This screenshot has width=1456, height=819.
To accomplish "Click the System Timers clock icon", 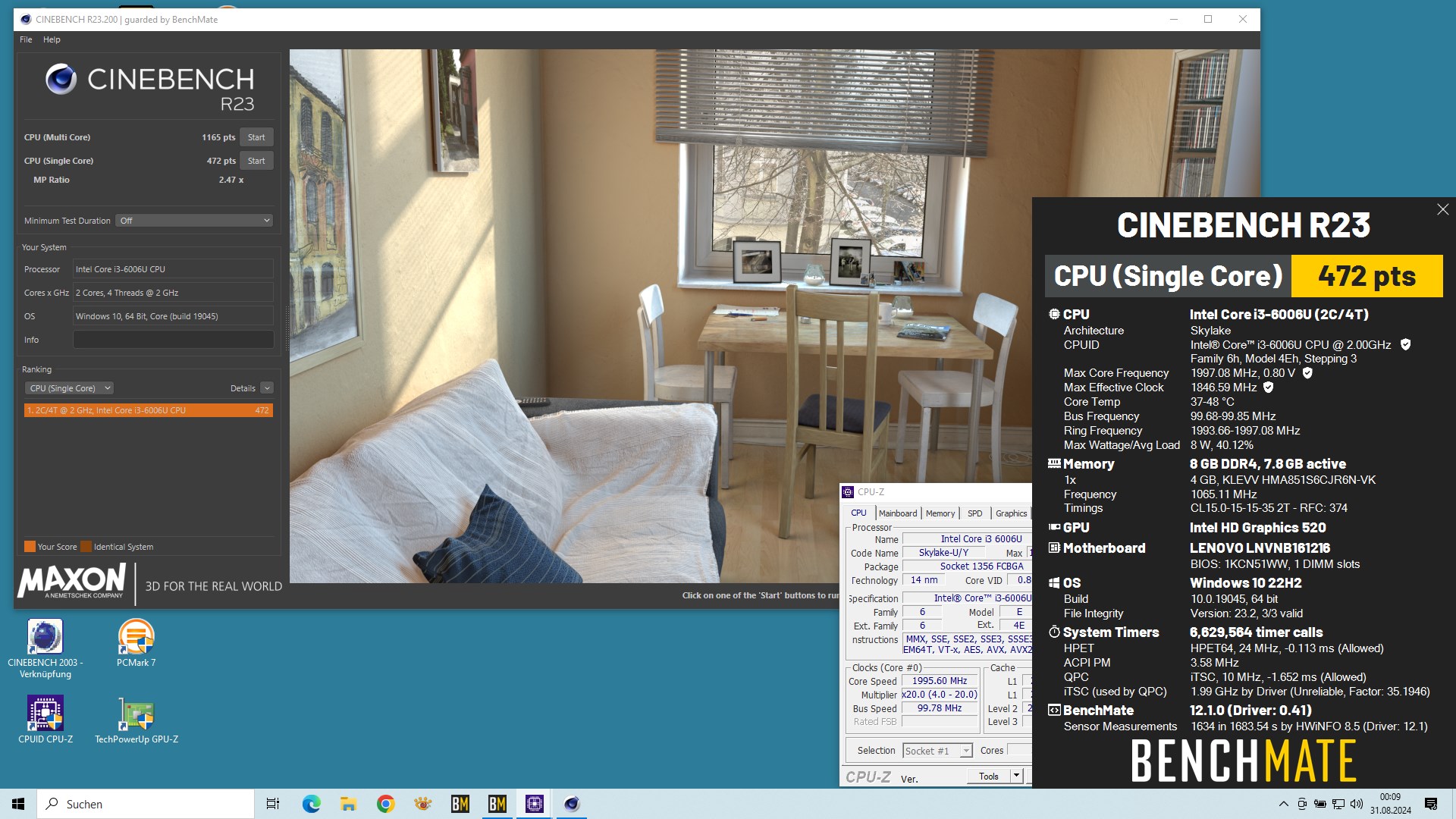I will [x=1054, y=632].
